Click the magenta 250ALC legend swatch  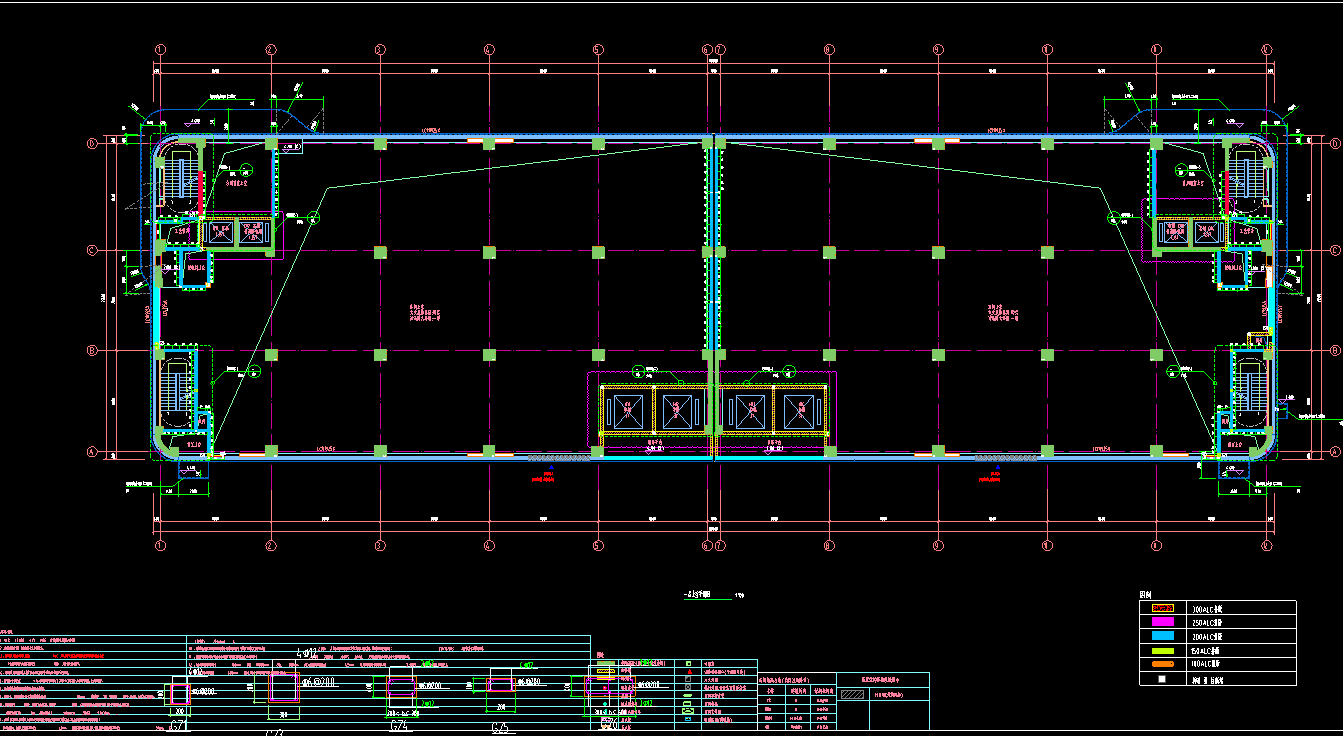coord(1162,622)
